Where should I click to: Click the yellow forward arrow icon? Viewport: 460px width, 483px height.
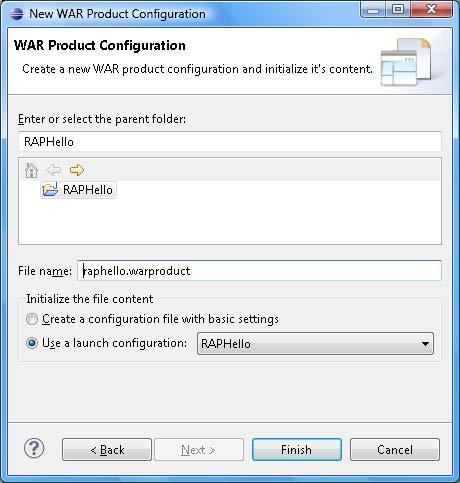point(77,170)
